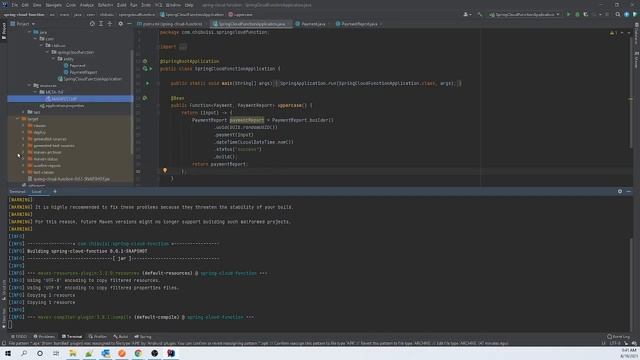Toggle Problems tool window button
Screen dimensions: 640x360
coord(44,337)
